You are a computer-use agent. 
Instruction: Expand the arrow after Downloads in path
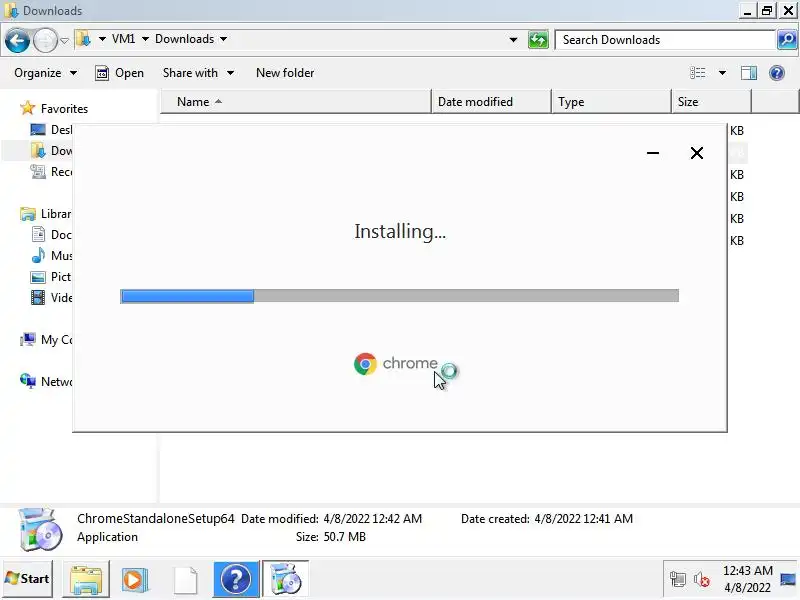tap(223, 39)
